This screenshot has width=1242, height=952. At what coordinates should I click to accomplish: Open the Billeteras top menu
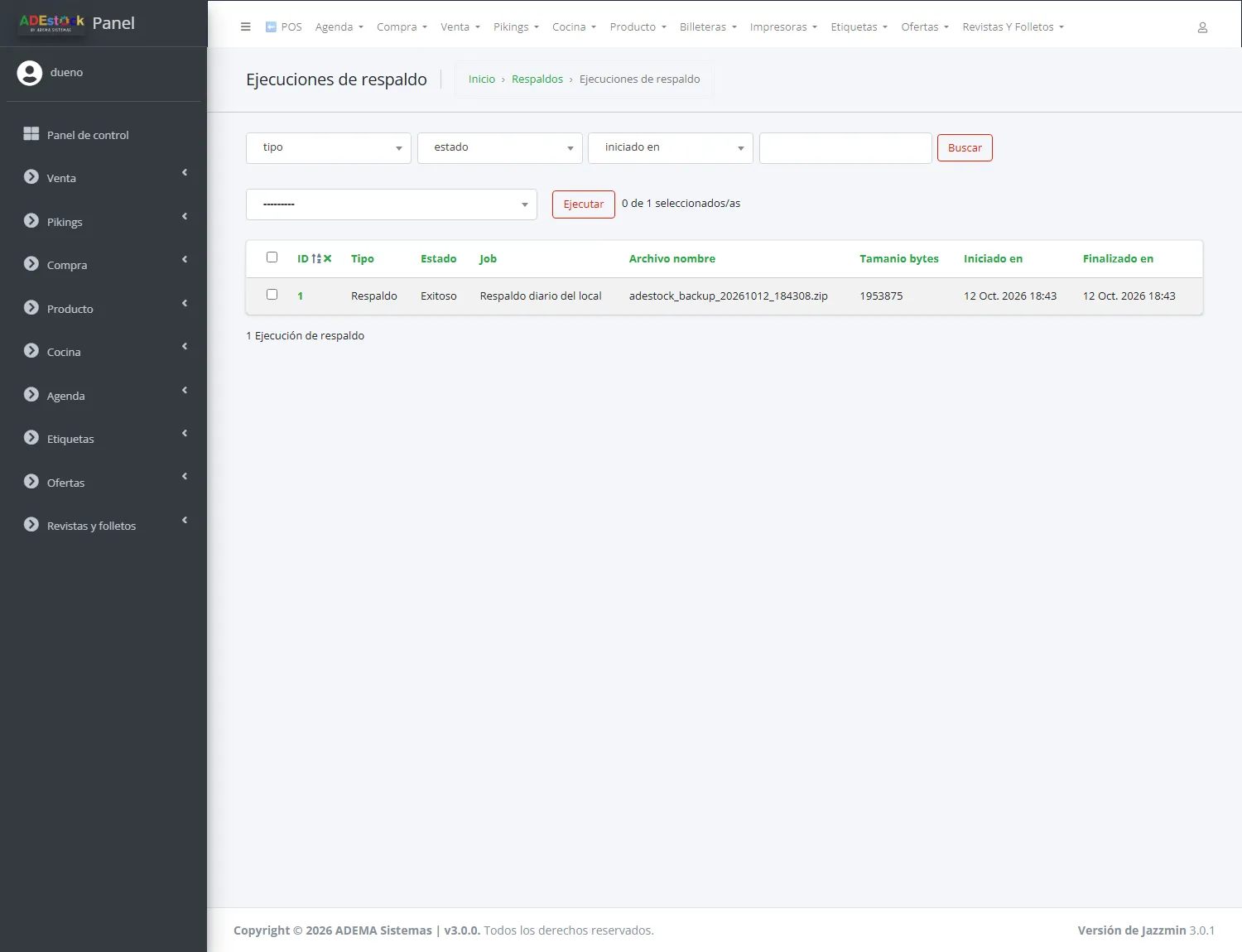(708, 27)
